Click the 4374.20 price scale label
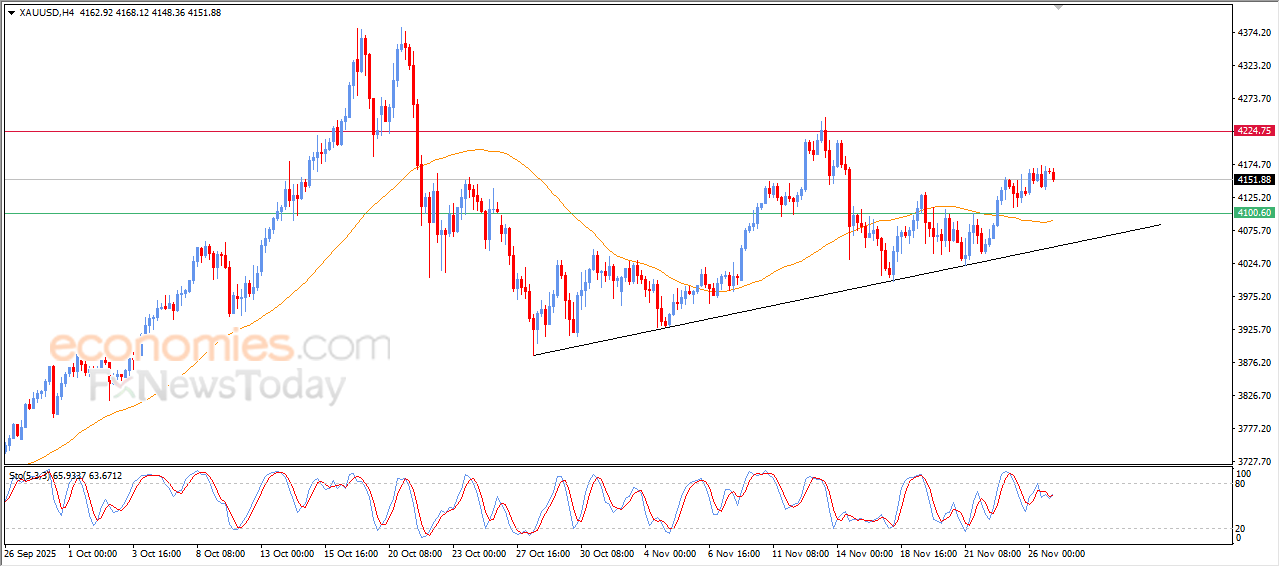 click(x=1254, y=33)
